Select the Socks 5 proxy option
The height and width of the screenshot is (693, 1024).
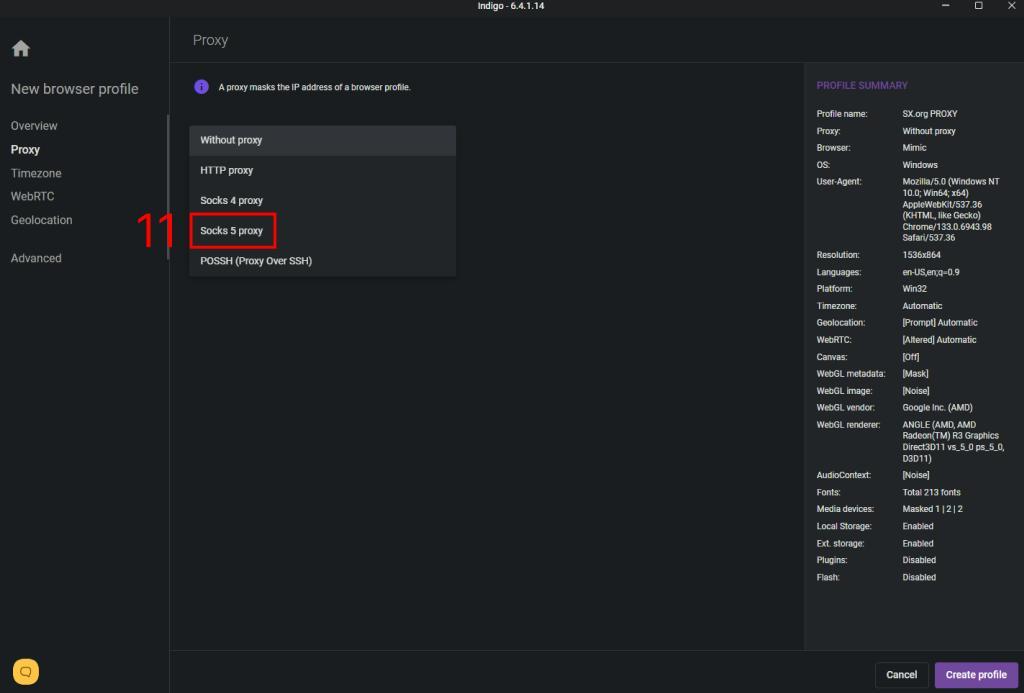[231, 231]
